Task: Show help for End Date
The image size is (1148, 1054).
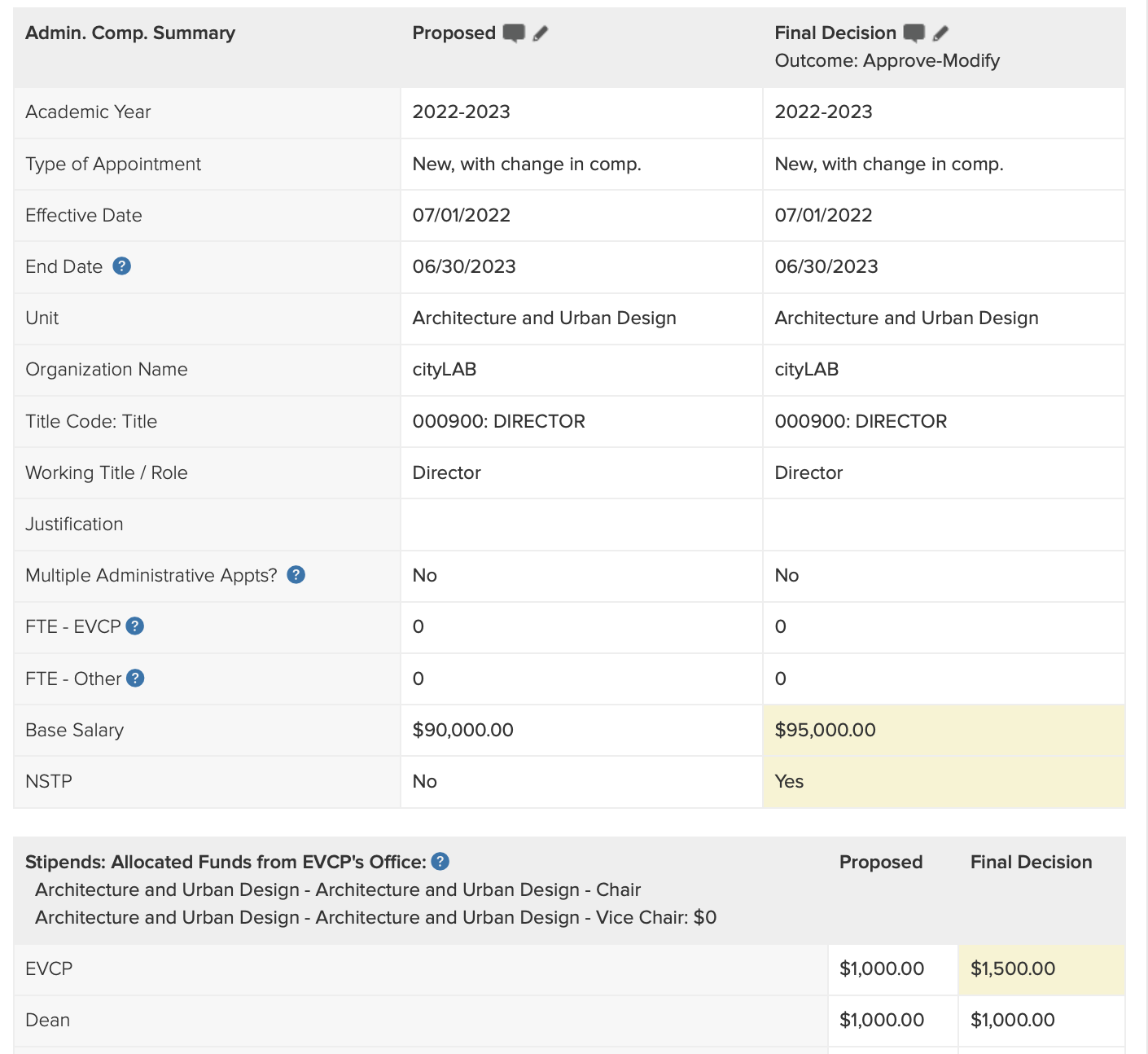Action: 122,266
